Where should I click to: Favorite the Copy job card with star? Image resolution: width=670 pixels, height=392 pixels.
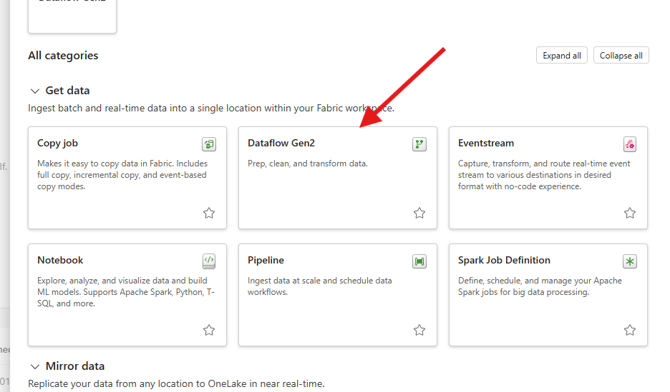pyautogui.click(x=209, y=213)
